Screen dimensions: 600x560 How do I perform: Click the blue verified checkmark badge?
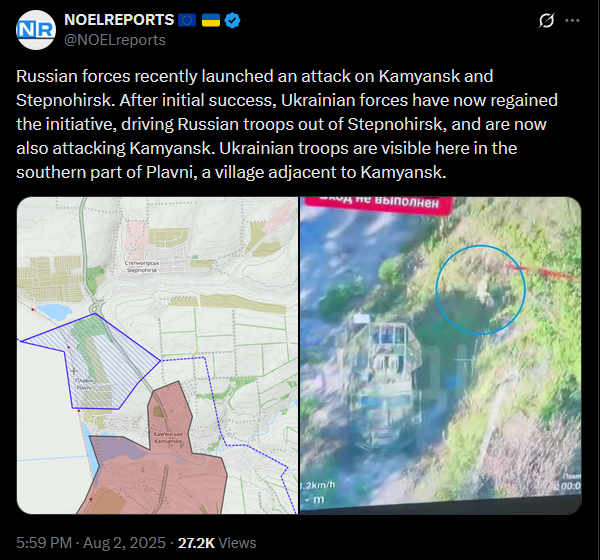[232, 20]
